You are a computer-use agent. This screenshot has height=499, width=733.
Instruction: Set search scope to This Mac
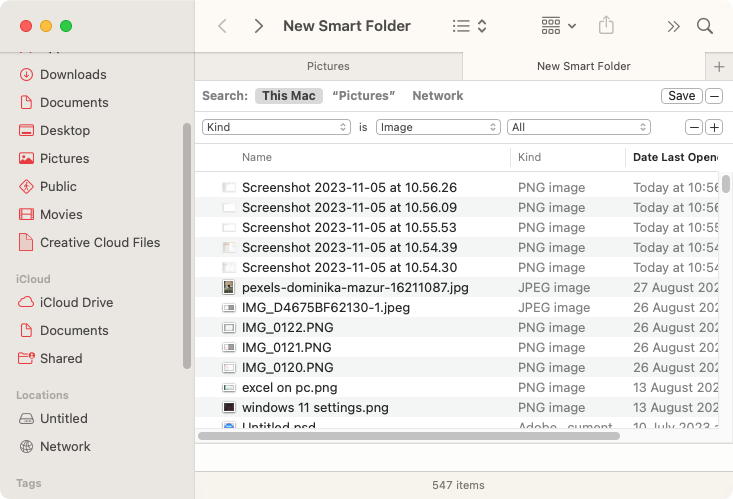288,96
